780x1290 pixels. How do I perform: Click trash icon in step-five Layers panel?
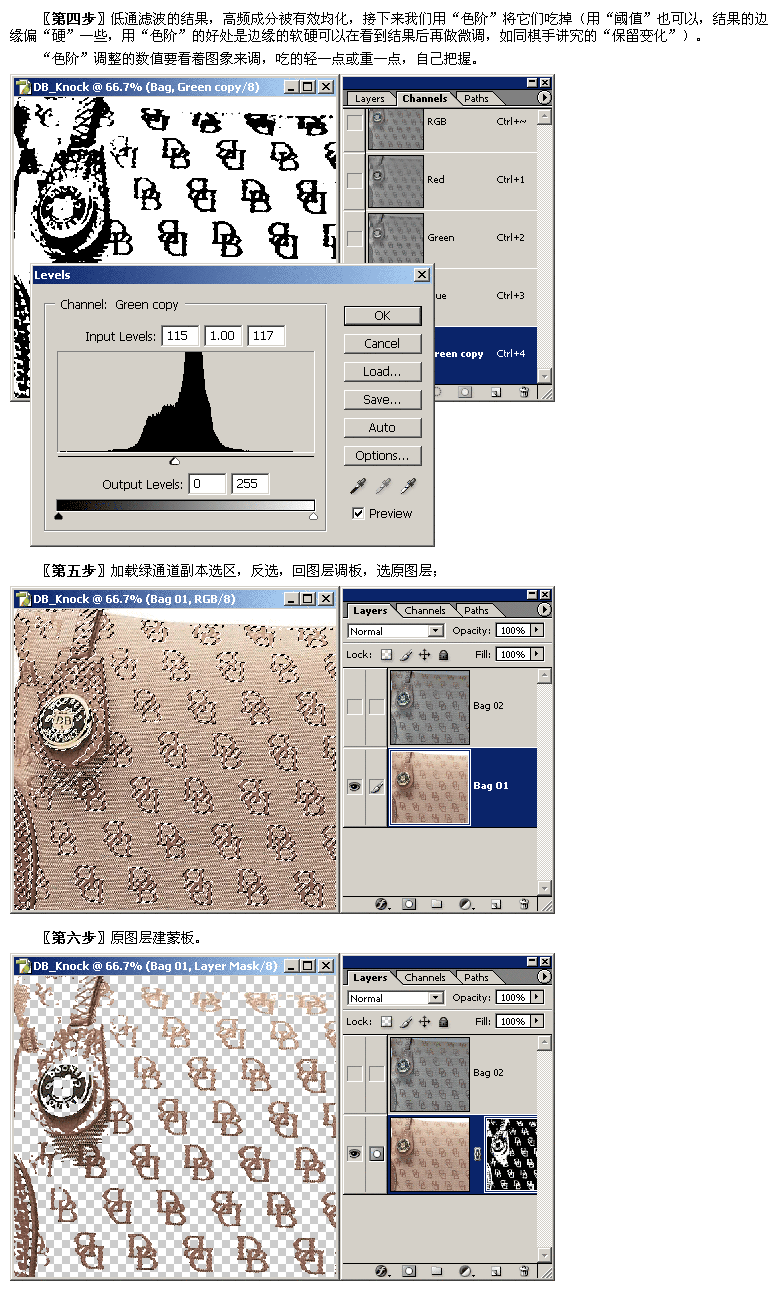click(524, 904)
